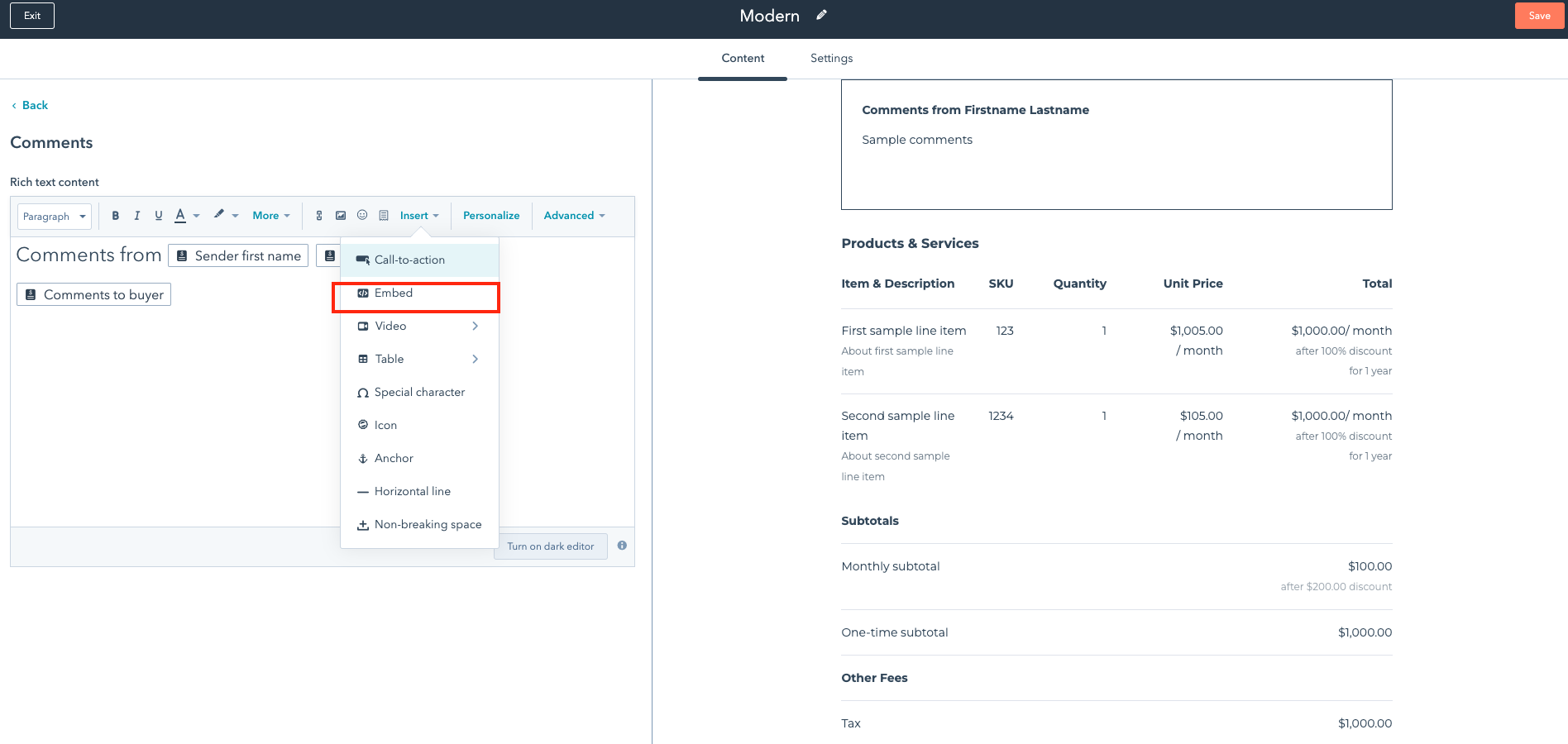
Task: Toggle bold formatting in the rich text editor
Action: point(115,216)
